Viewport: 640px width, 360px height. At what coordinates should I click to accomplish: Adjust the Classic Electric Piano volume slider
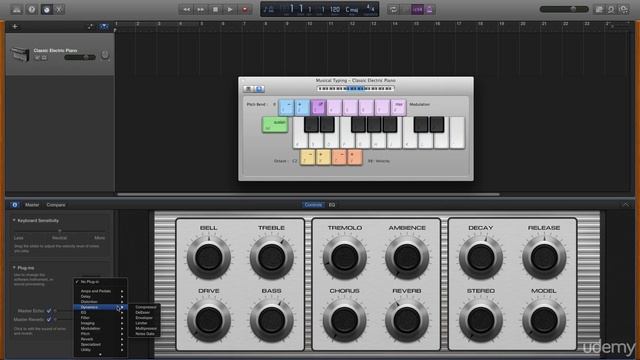[x=80, y=58]
